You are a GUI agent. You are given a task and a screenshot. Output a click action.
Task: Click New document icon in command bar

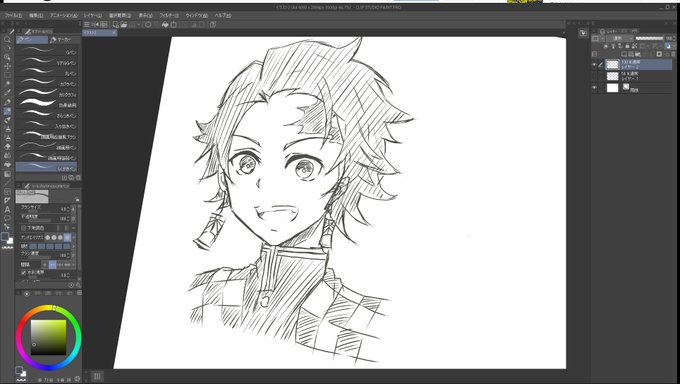[x=116, y=25]
